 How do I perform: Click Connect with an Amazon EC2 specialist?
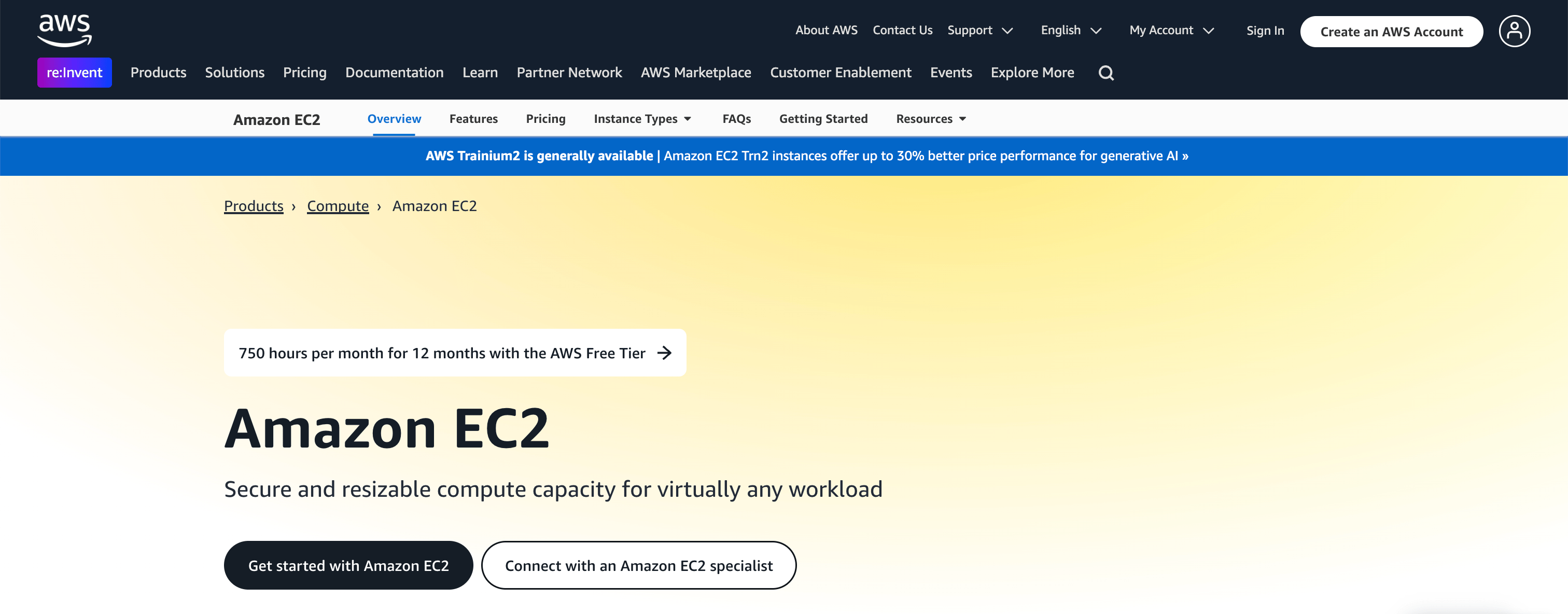coord(638,565)
